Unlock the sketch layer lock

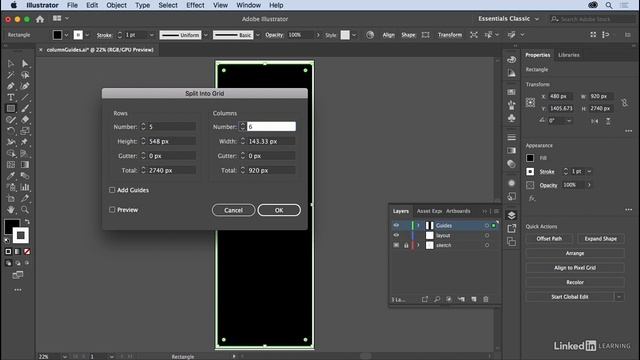[406, 245]
